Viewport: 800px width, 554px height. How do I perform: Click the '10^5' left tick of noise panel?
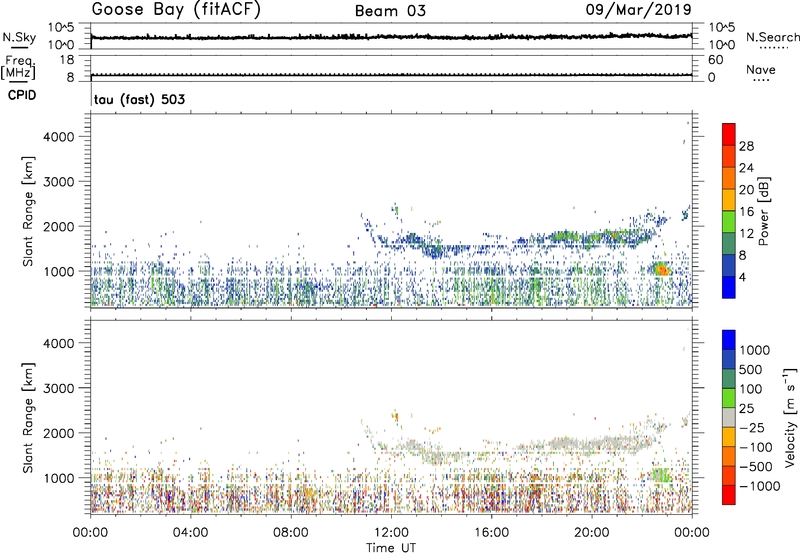61,28
